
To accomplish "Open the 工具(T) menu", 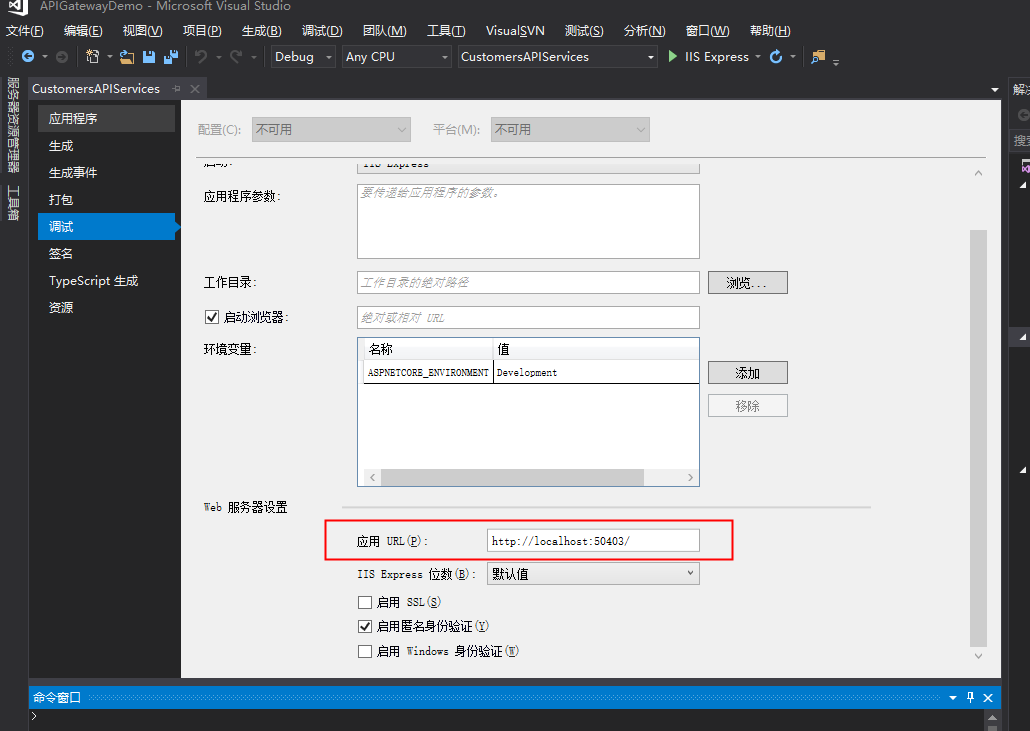I will 446,31.
